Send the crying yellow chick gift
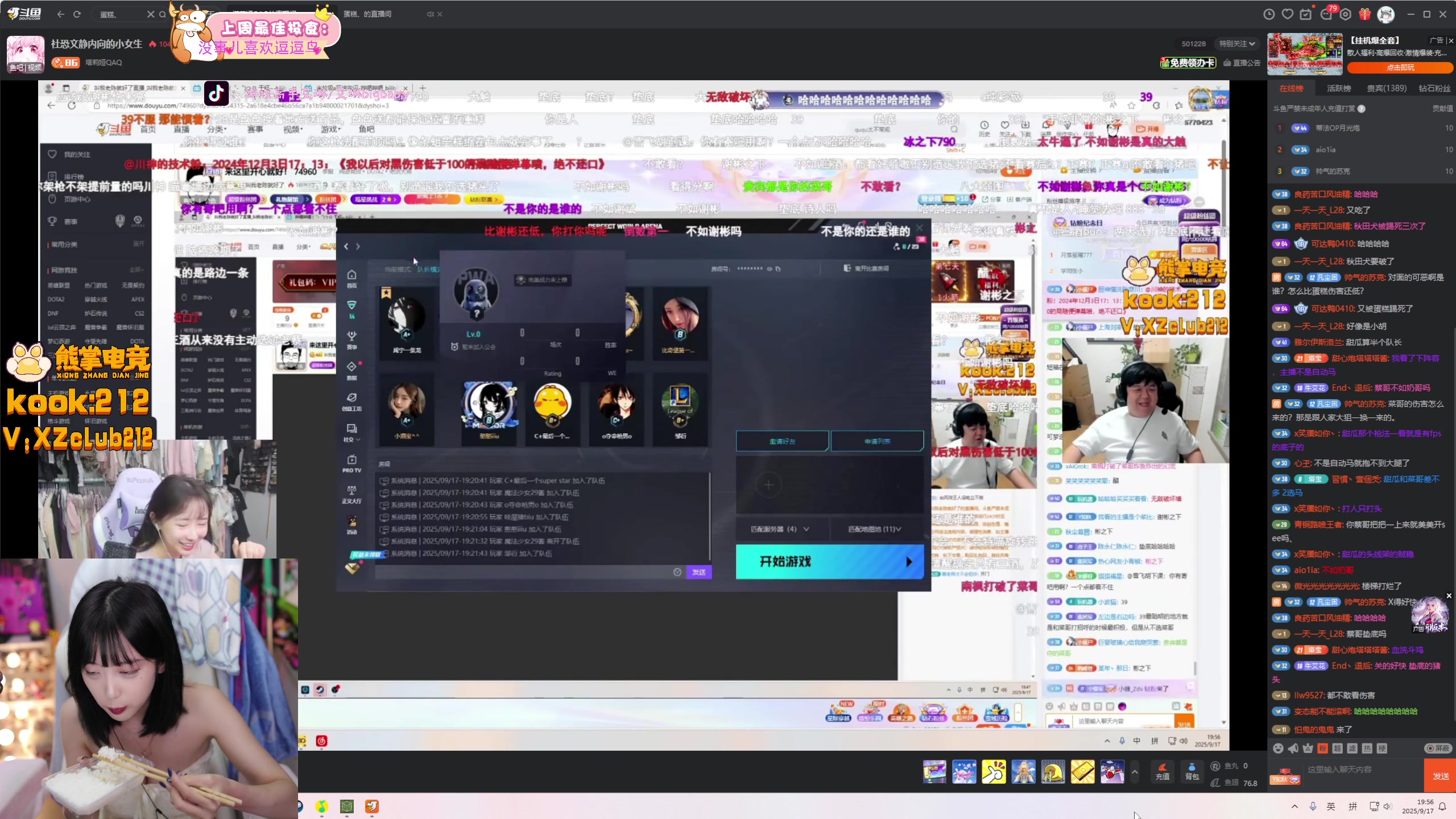The image size is (1456, 819). 1053,772
